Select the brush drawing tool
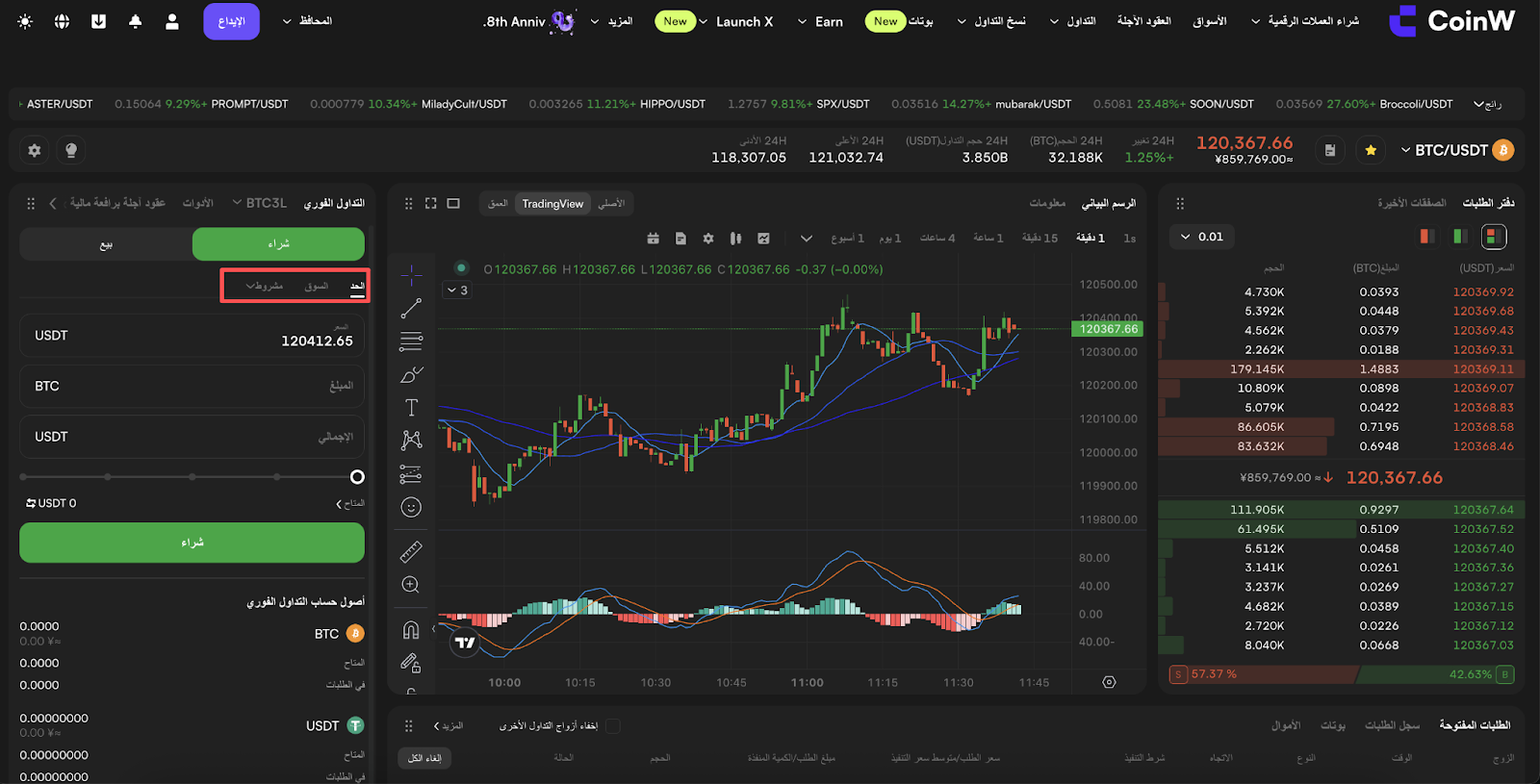The height and width of the screenshot is (784, 1540). click(x=411, y=374)
